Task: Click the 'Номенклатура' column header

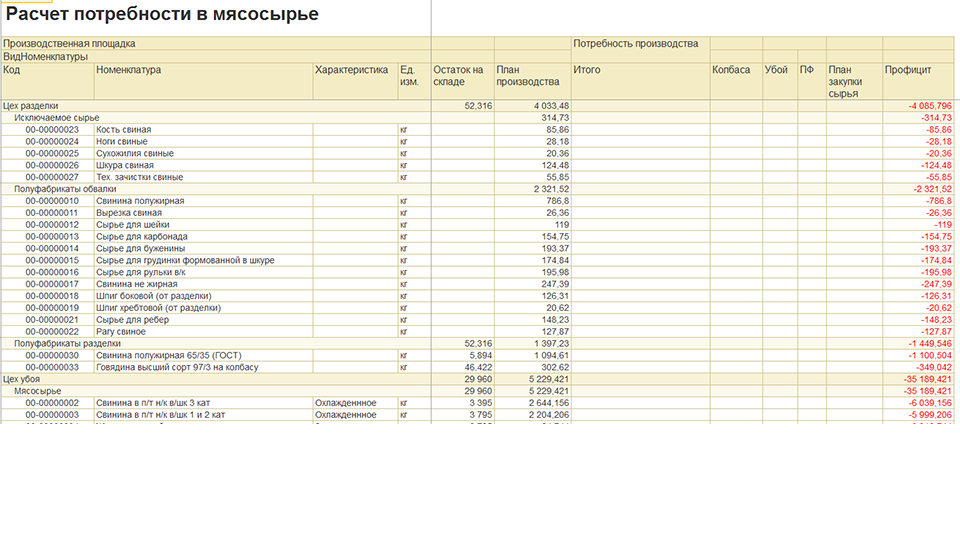Action: click(x=203, y=81)
